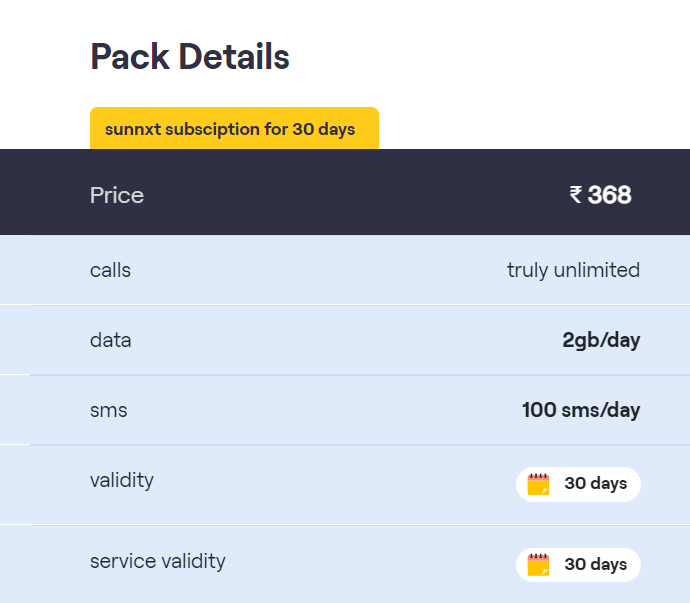
Task: Click the calendar icon beside service validity
Action: pos(539,564)
